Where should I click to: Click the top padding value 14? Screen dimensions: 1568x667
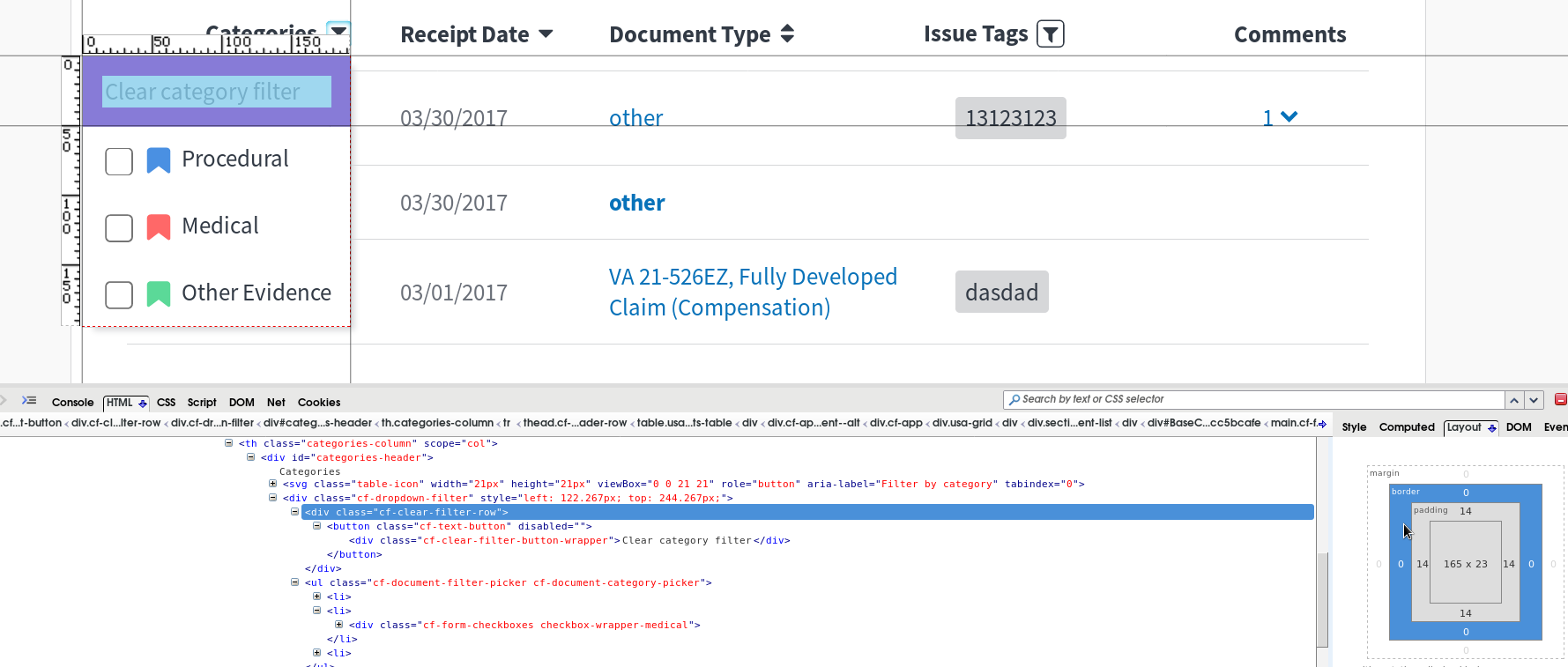point(1466,511)
